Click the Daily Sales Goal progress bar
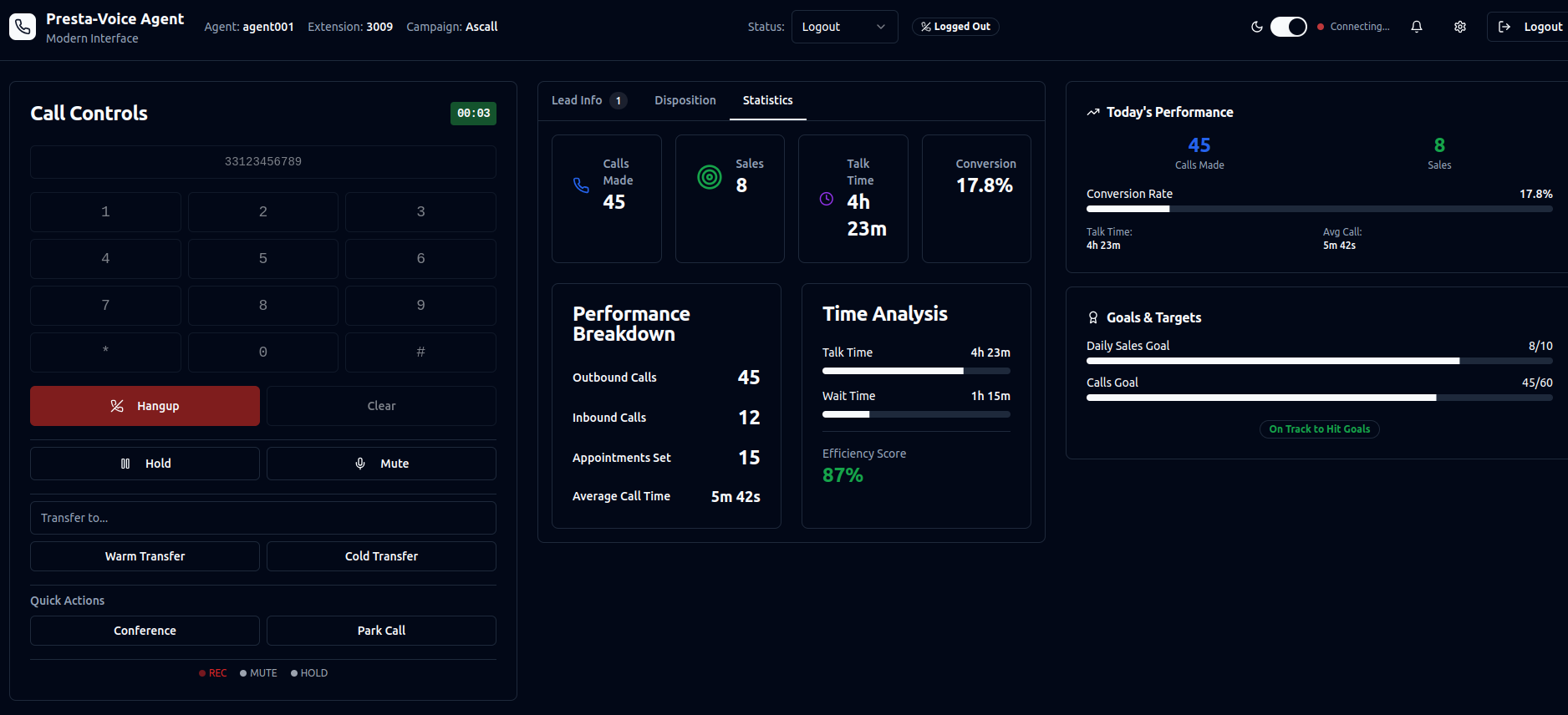 [x=1320, y=361]
